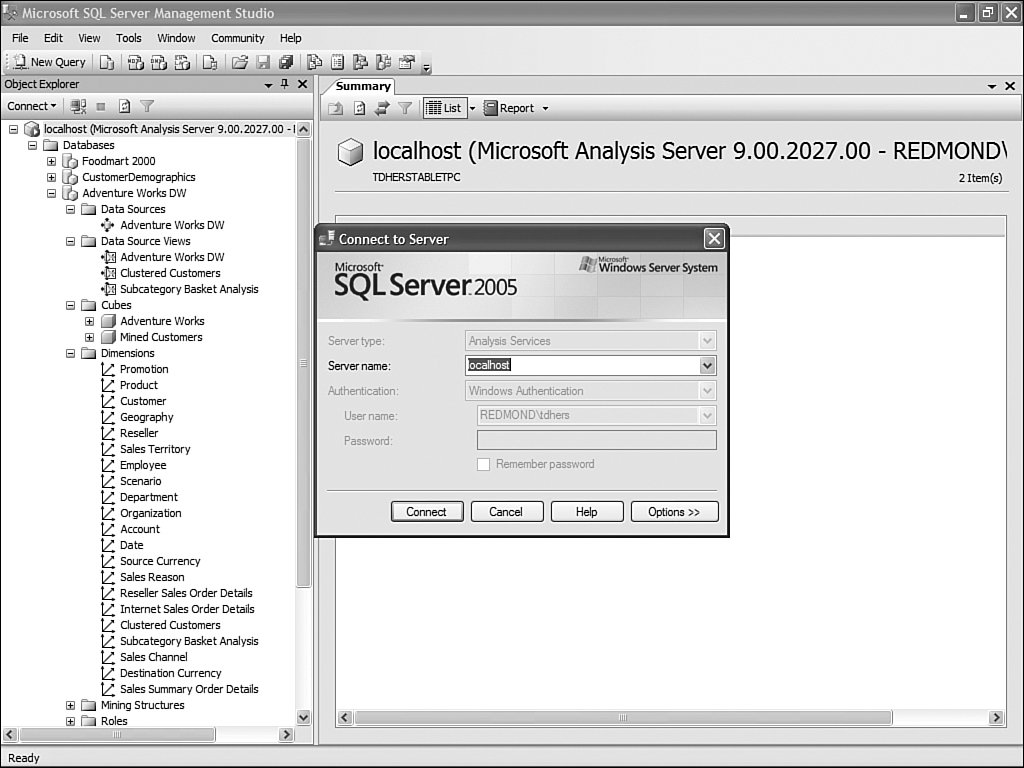
Task: Refresh the Object Explorer tree
Action: pos(124,106)
